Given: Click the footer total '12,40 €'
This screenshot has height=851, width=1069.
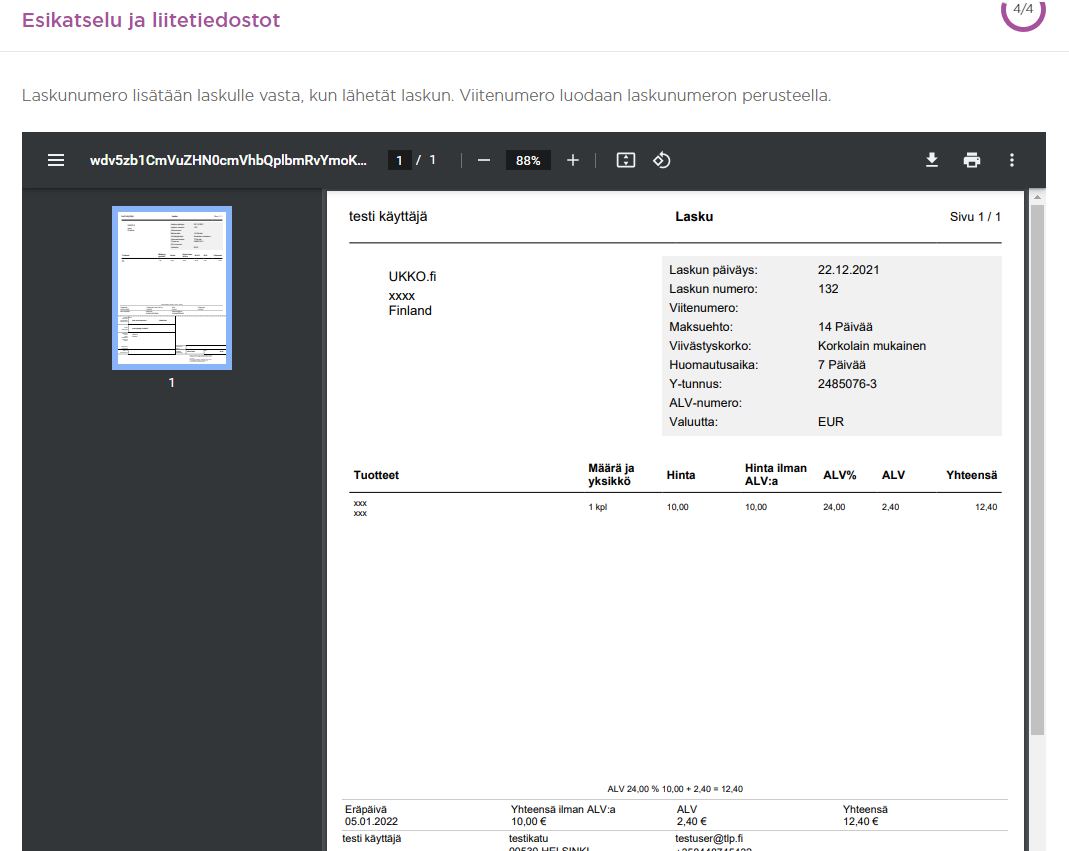Looking at the screenshot, I should click(860, 822).
